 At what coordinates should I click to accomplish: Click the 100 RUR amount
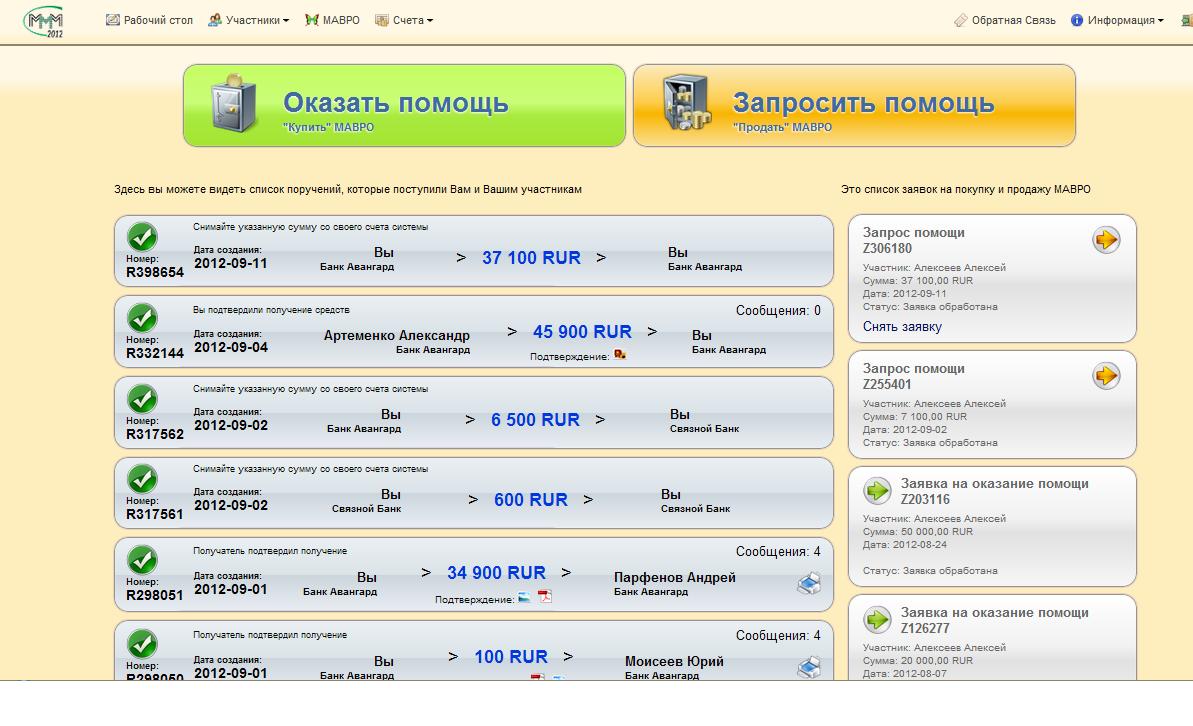tap(511, 657)
